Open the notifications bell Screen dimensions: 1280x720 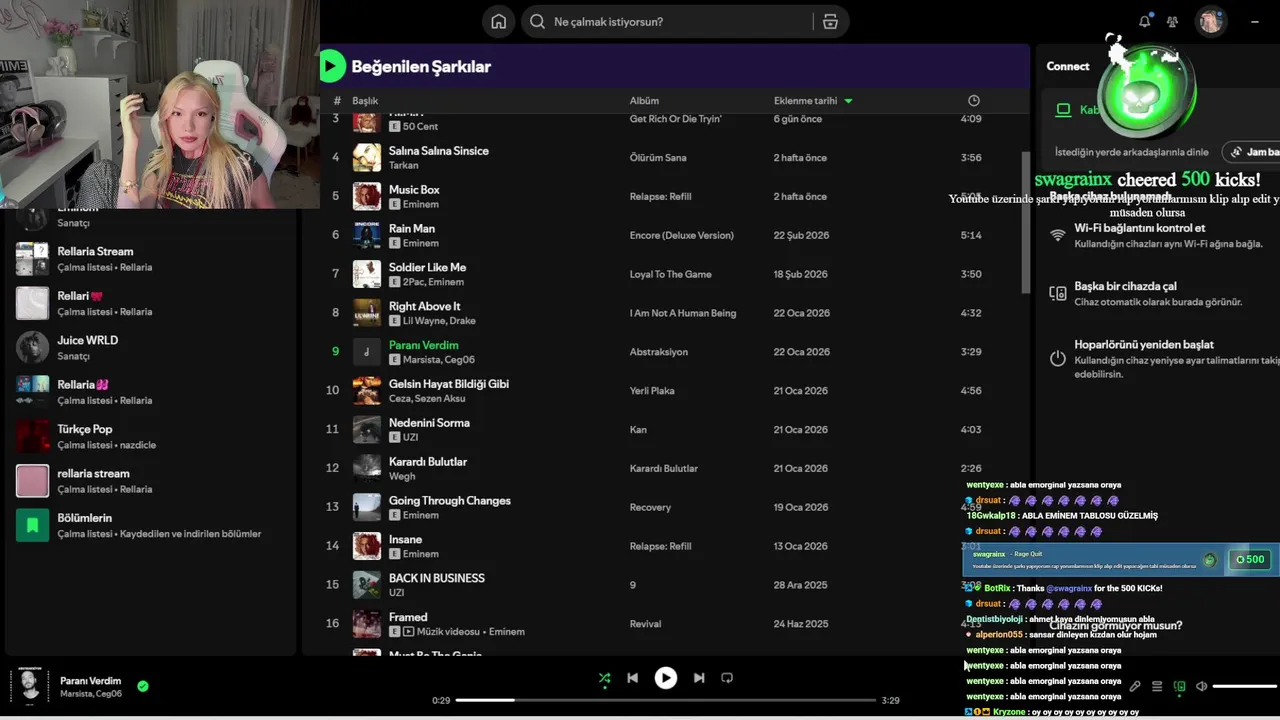(x=1144, y=21)
